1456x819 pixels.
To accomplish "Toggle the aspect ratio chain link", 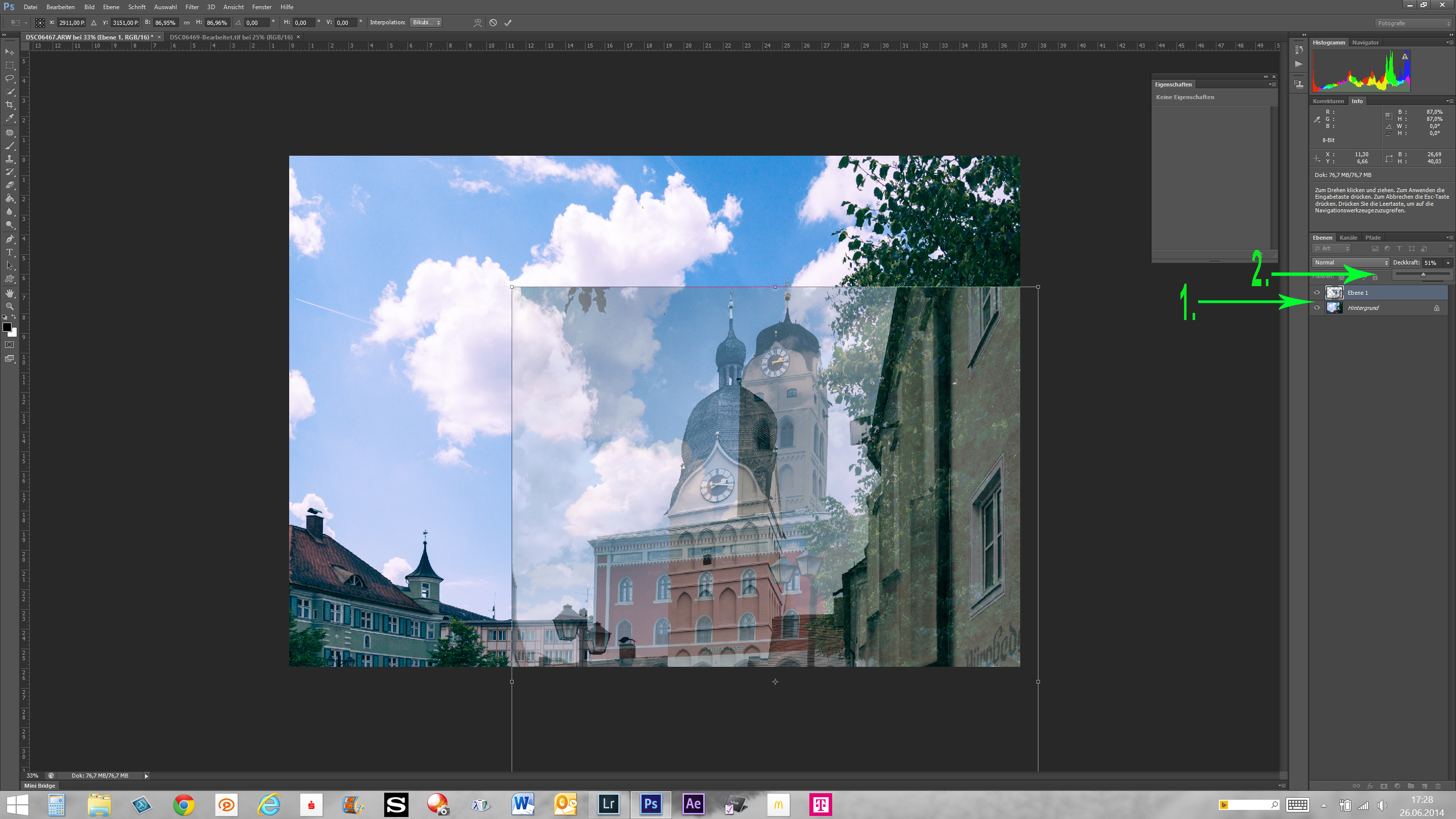I will coord(187,23).
